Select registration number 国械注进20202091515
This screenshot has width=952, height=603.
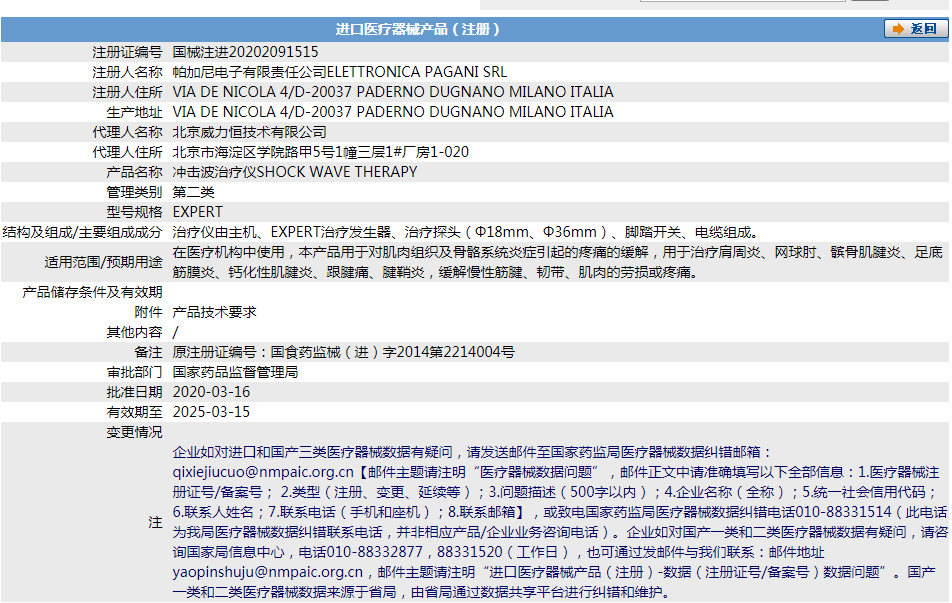(245, 52)
